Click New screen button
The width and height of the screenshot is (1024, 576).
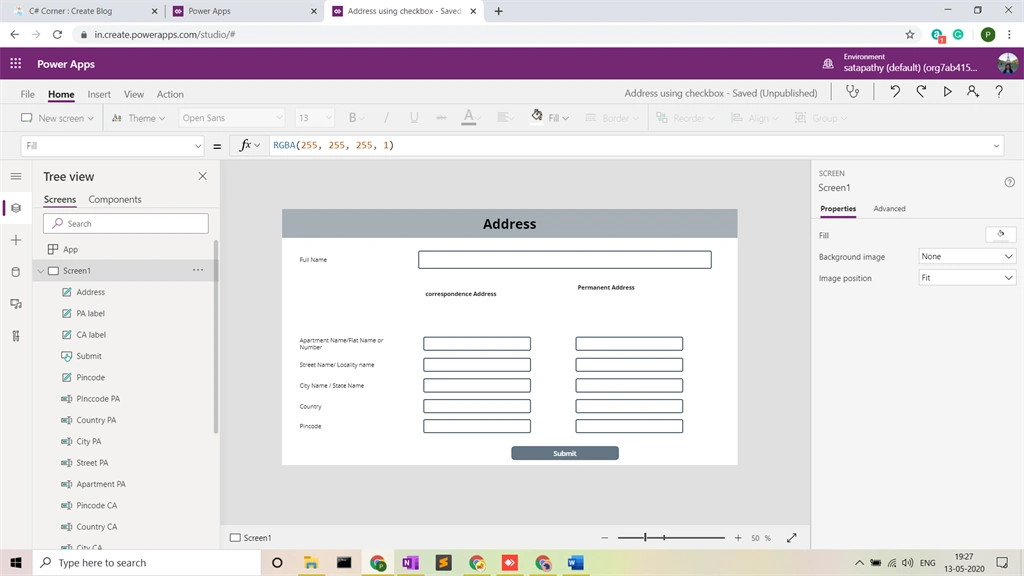tap(57, 118)
